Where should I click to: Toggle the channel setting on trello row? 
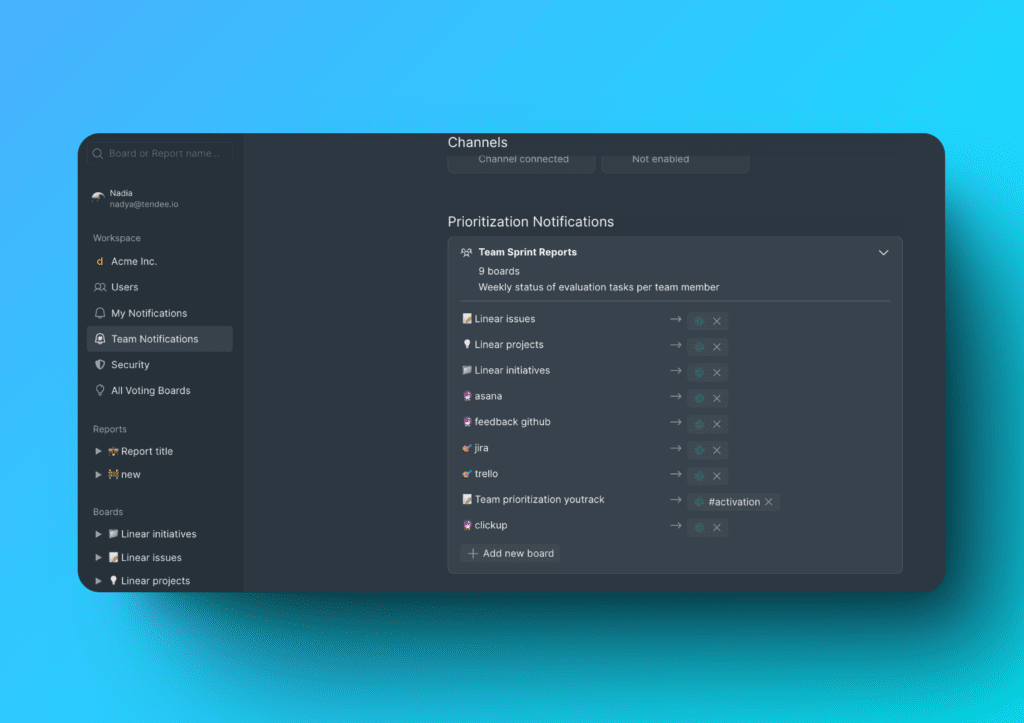(x=700, y=475)
